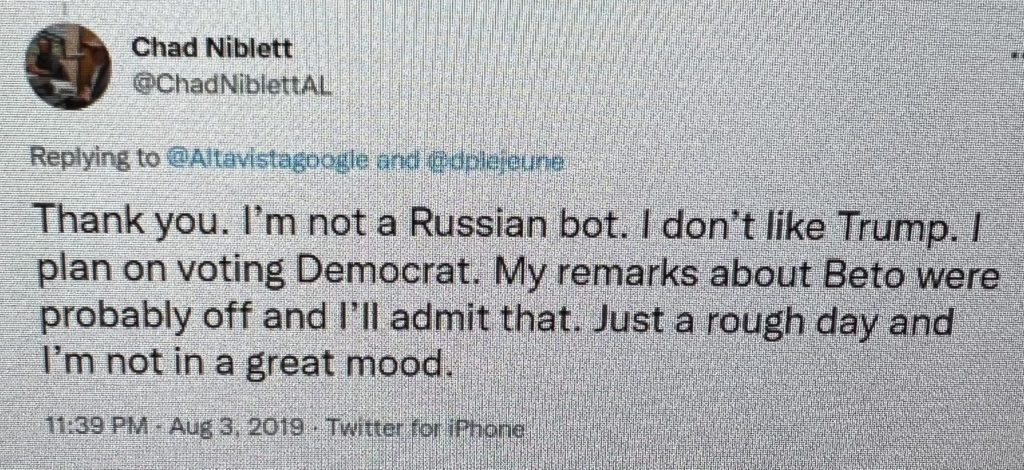This screenshot has width=1024, height=470.
Task: Open the @ChadNiblettAL handle link
Action: click(232, 86)
